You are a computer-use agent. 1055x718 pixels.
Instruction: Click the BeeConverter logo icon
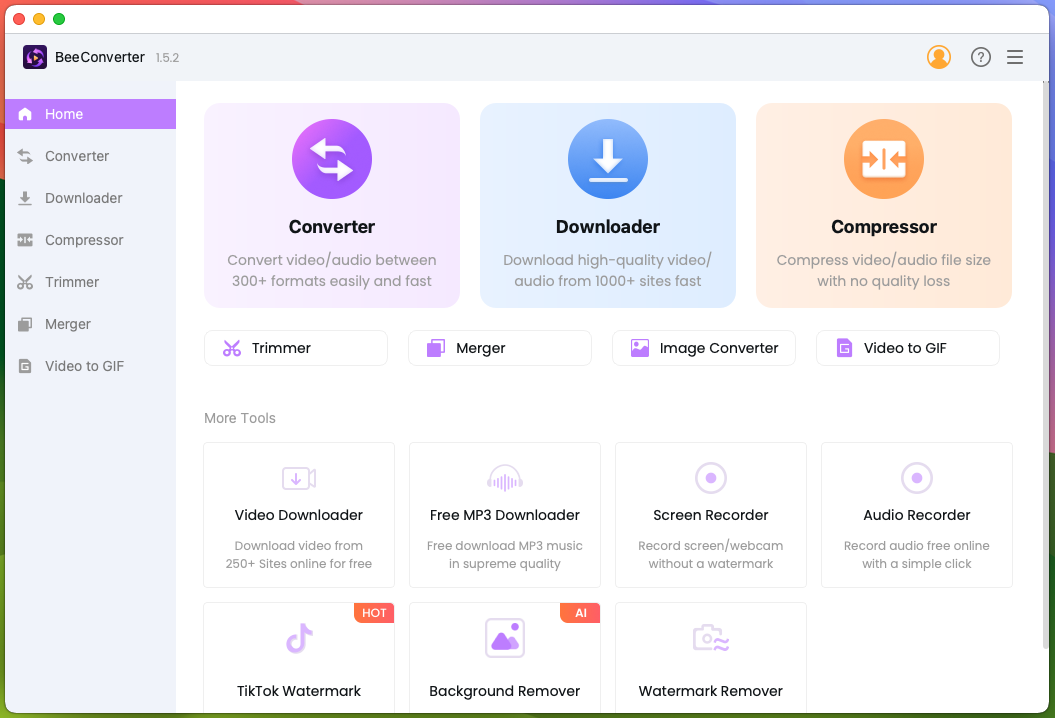[35, 57]
